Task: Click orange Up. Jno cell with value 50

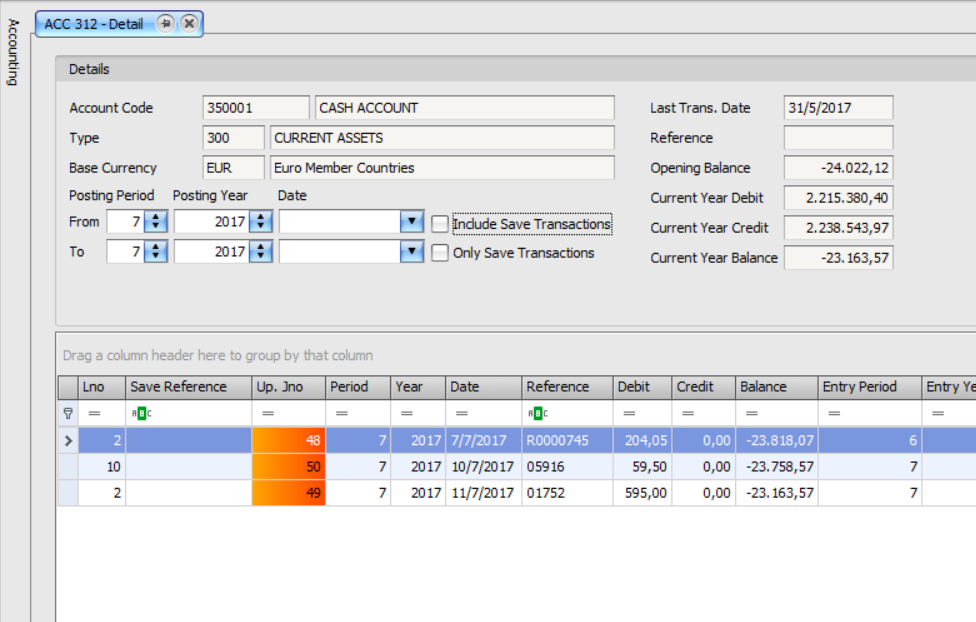Action: (288, 467)
